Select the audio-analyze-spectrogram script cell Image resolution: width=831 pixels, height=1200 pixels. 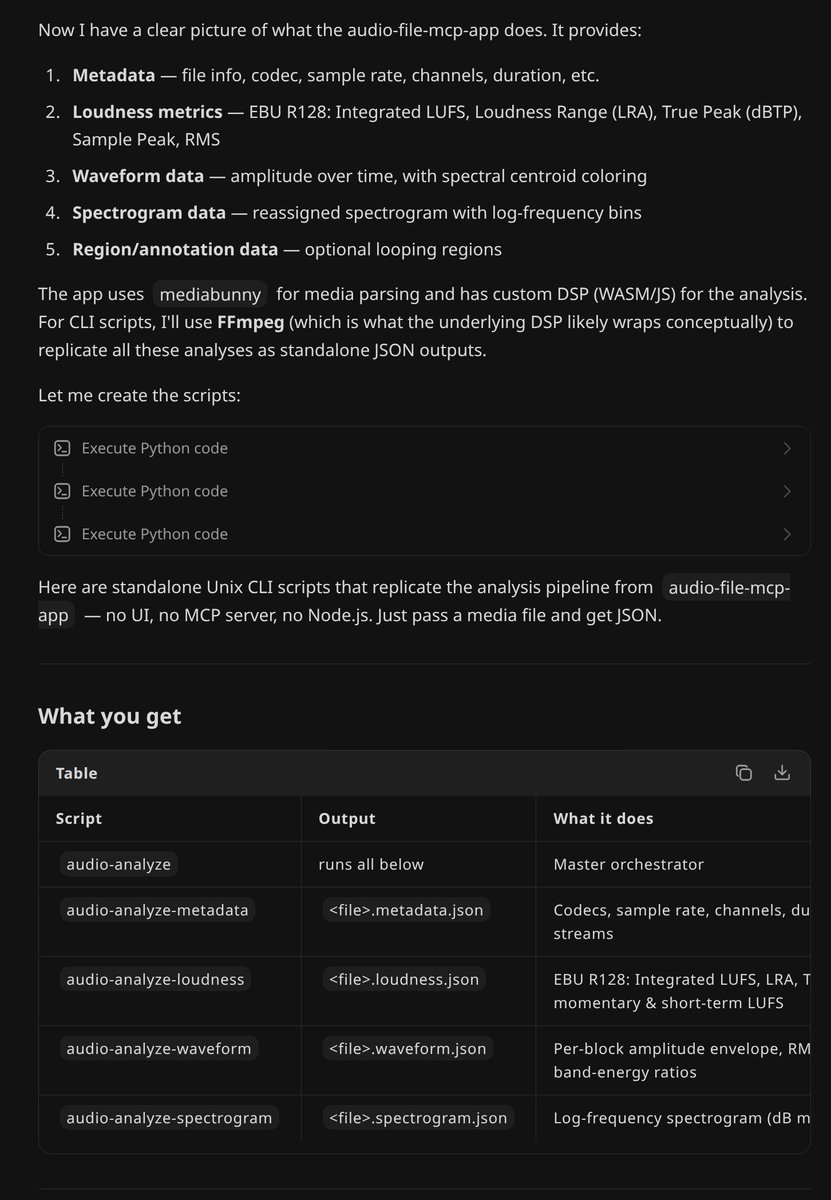pos(169,1118)
